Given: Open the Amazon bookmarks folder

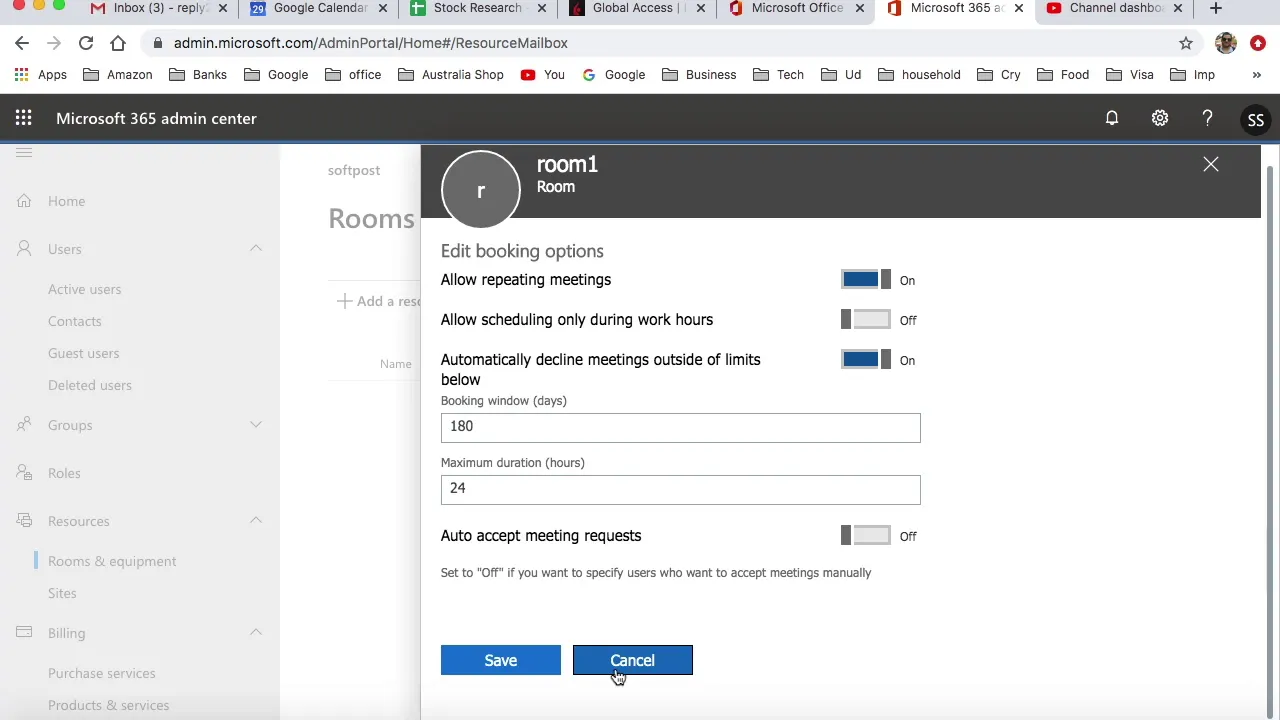Looking at the screenshot, I should pos(118,74).
